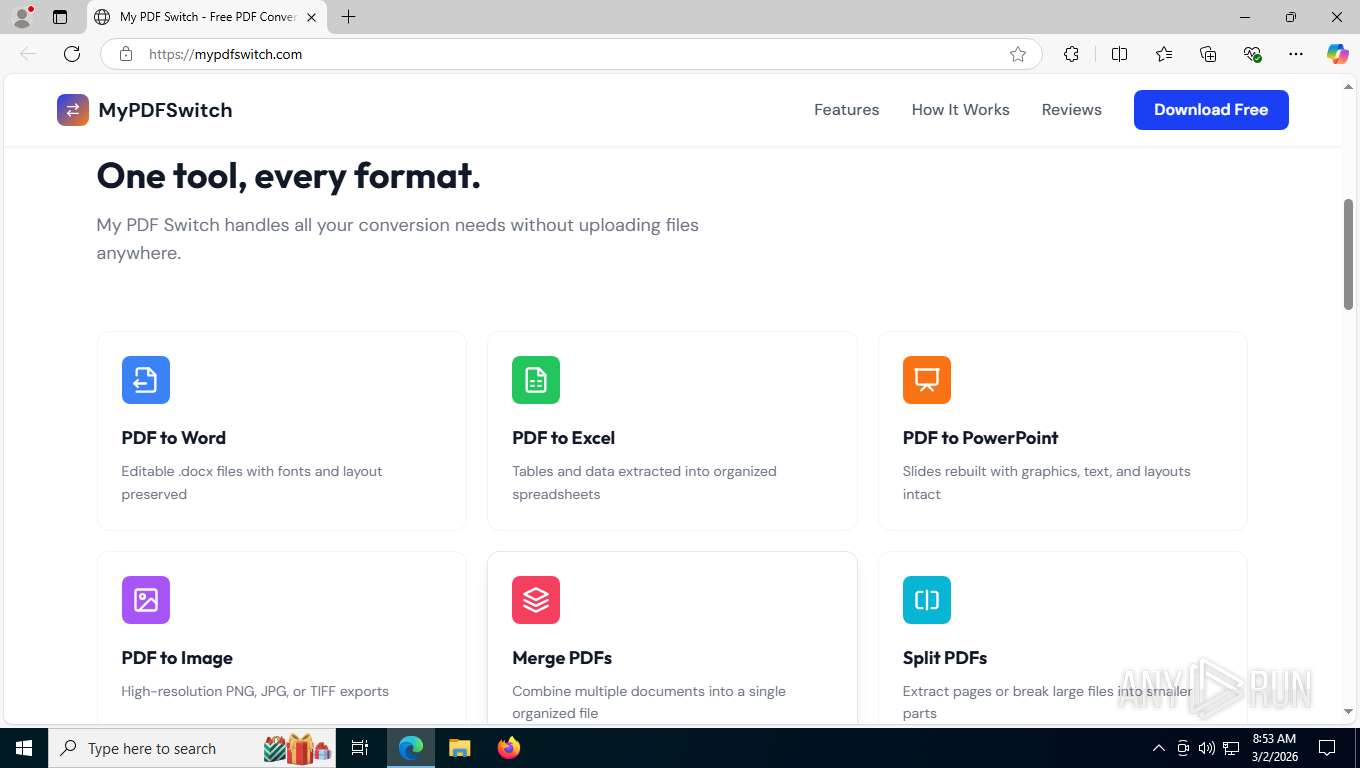Image resolution: width=1360 pixels, height=768 pixels.
Task: Select the My PDF Switch browser tab
Action: tap(207, 17)
